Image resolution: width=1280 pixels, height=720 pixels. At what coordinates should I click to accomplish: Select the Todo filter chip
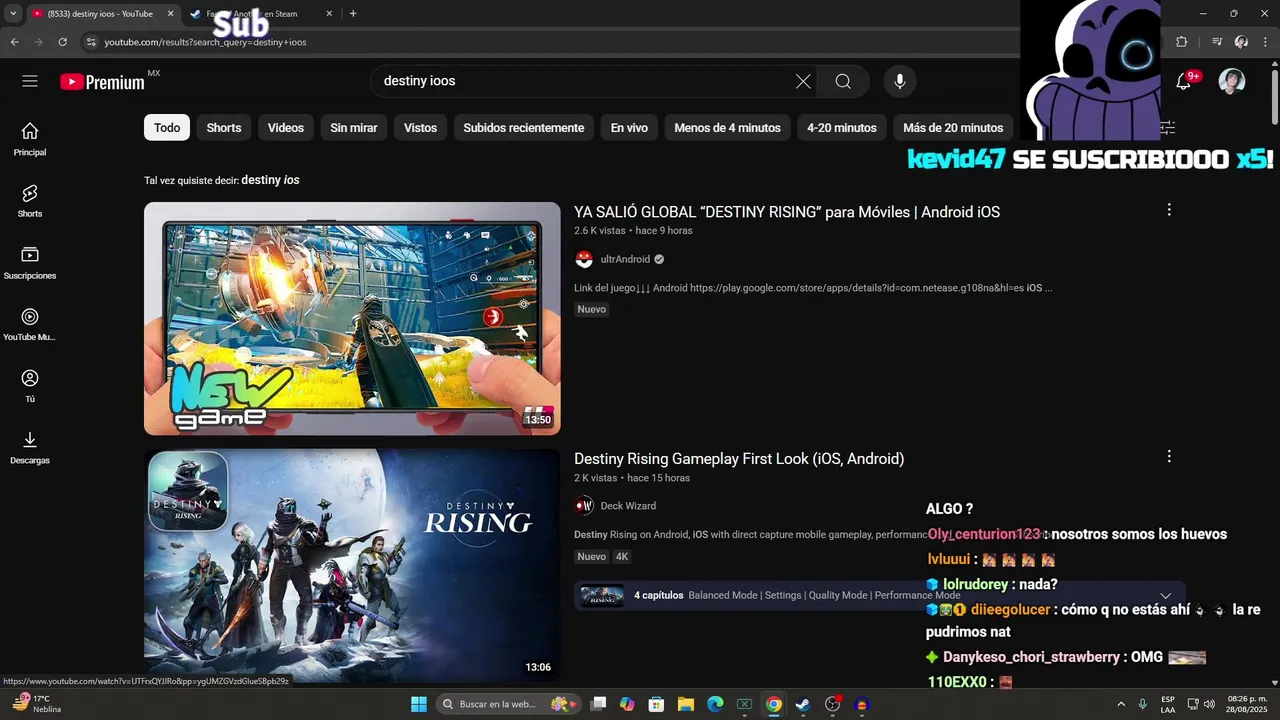(x=167, y=128)
